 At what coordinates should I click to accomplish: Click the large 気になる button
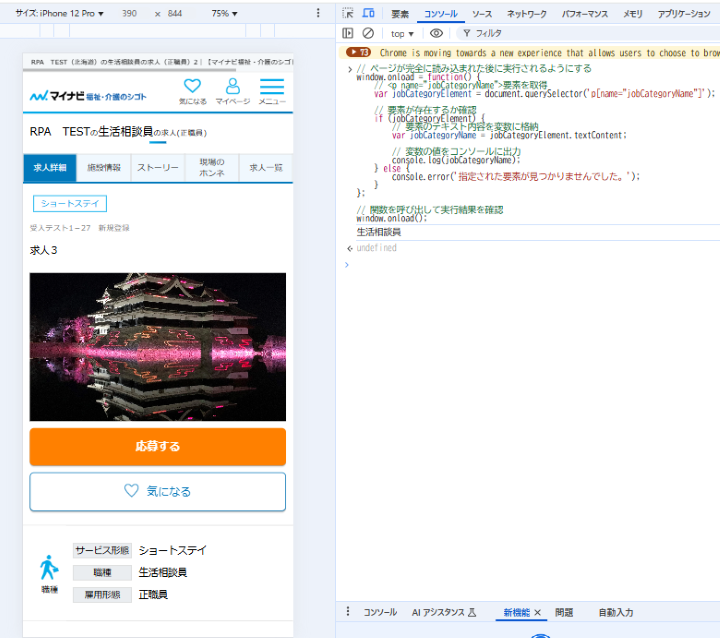[x=158, y=491]
